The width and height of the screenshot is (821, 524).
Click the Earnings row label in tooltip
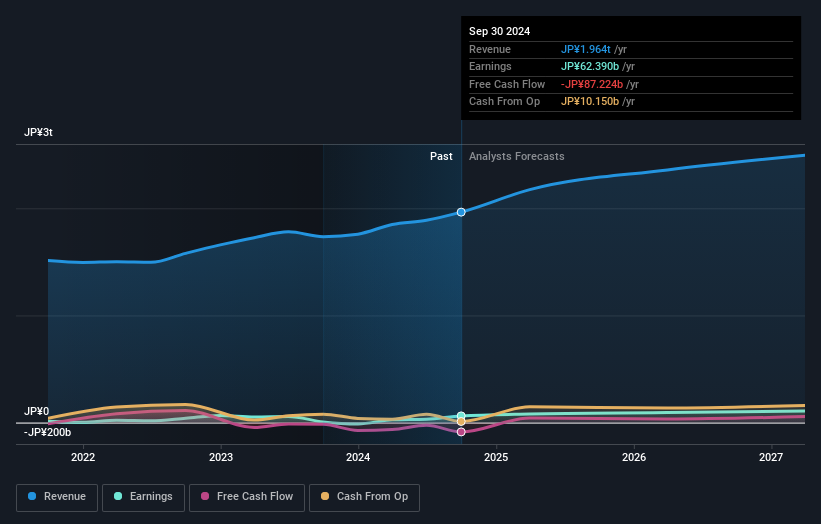pos(490,66)
